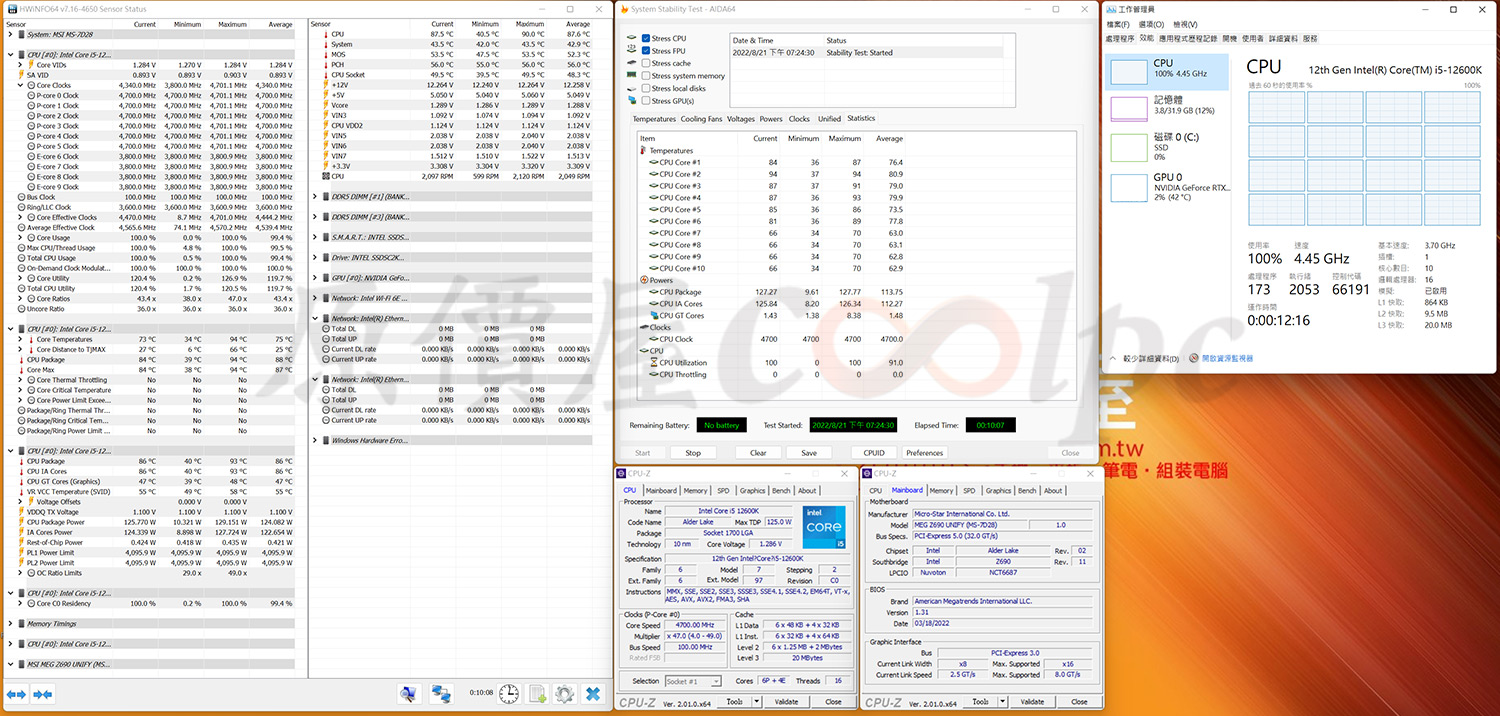Open 開啟資源監視器 link in Task Manager
The image size is (1500, 716).
click(x=1227, y=358)
